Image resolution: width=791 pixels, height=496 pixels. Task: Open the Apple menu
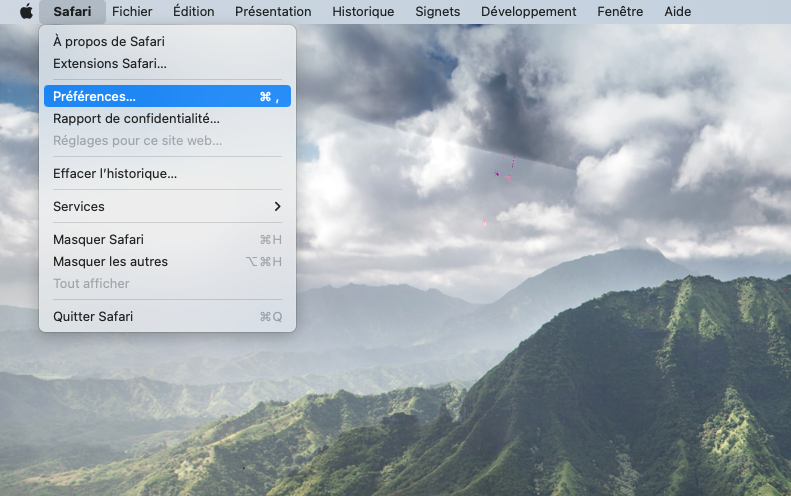(x=26, y=11)
